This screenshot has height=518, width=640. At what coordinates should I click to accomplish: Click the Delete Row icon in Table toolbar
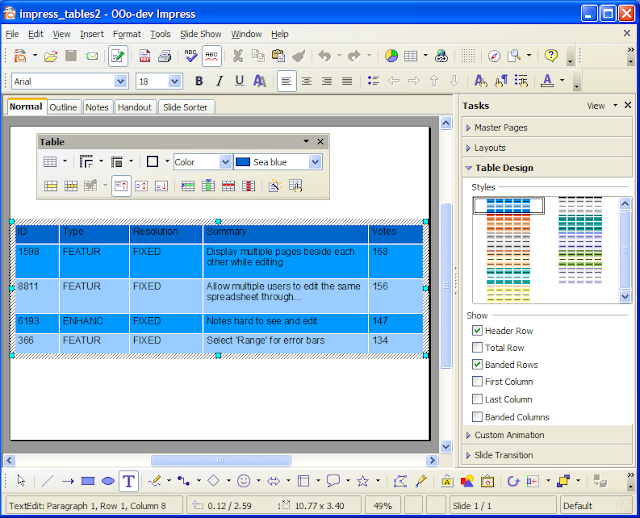[x=228, y=186]
